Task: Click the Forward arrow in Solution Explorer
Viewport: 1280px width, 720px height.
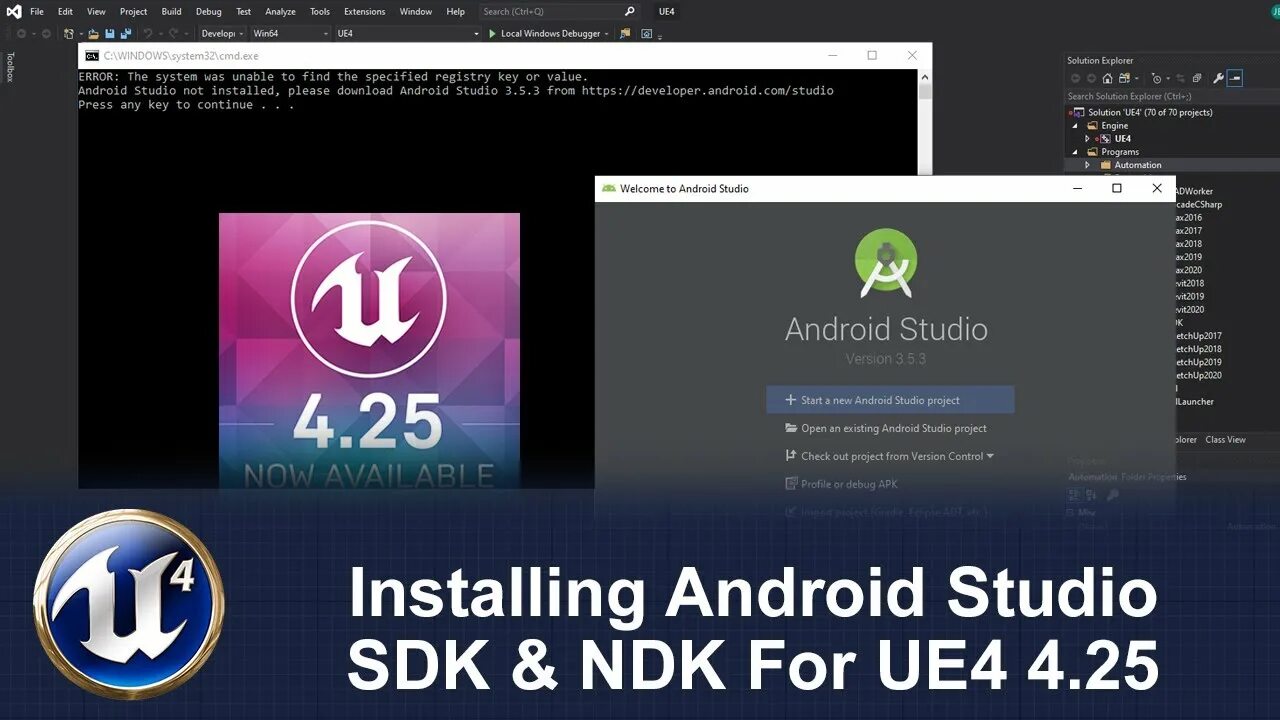Action: (1091, 78)
